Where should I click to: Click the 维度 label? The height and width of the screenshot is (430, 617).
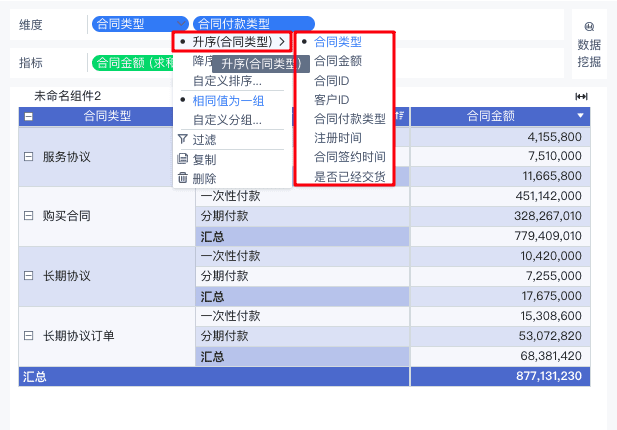coord(31,25)
